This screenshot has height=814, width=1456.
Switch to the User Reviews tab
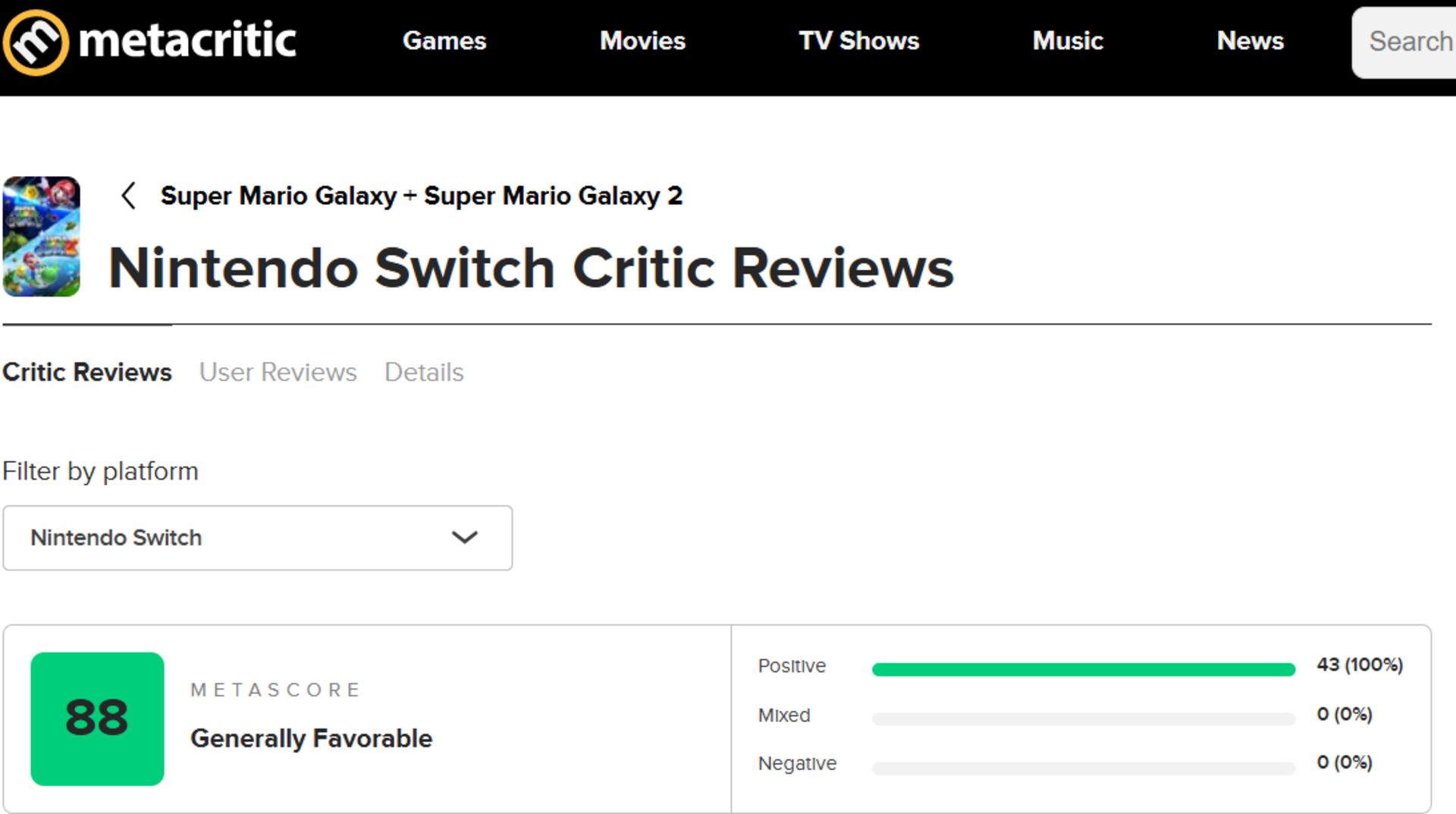click(278, 372)
